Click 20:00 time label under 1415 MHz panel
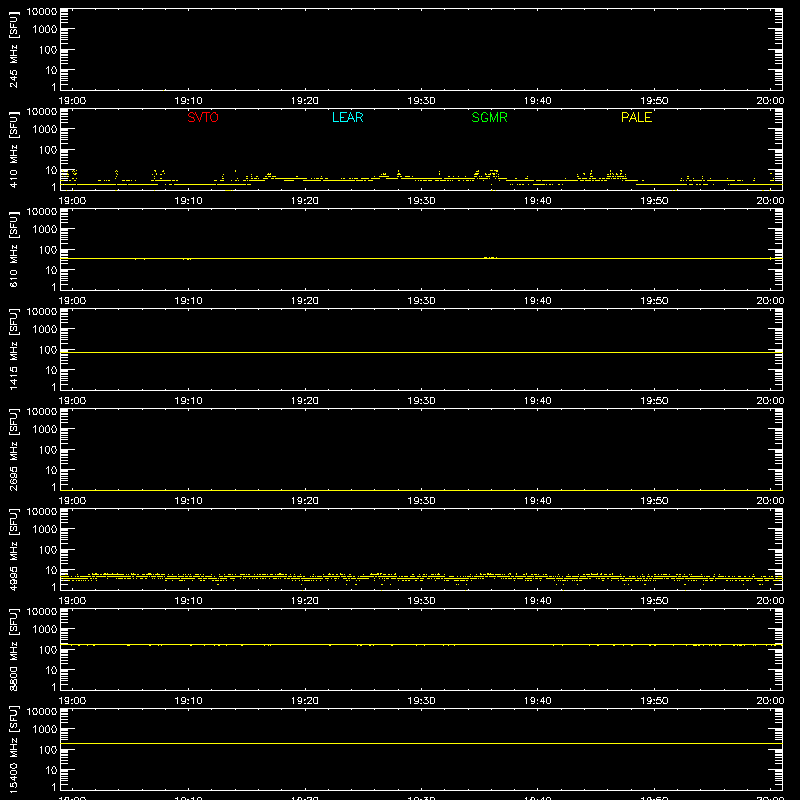This screenshot has width=800, height=800. (x=770, y=401)
